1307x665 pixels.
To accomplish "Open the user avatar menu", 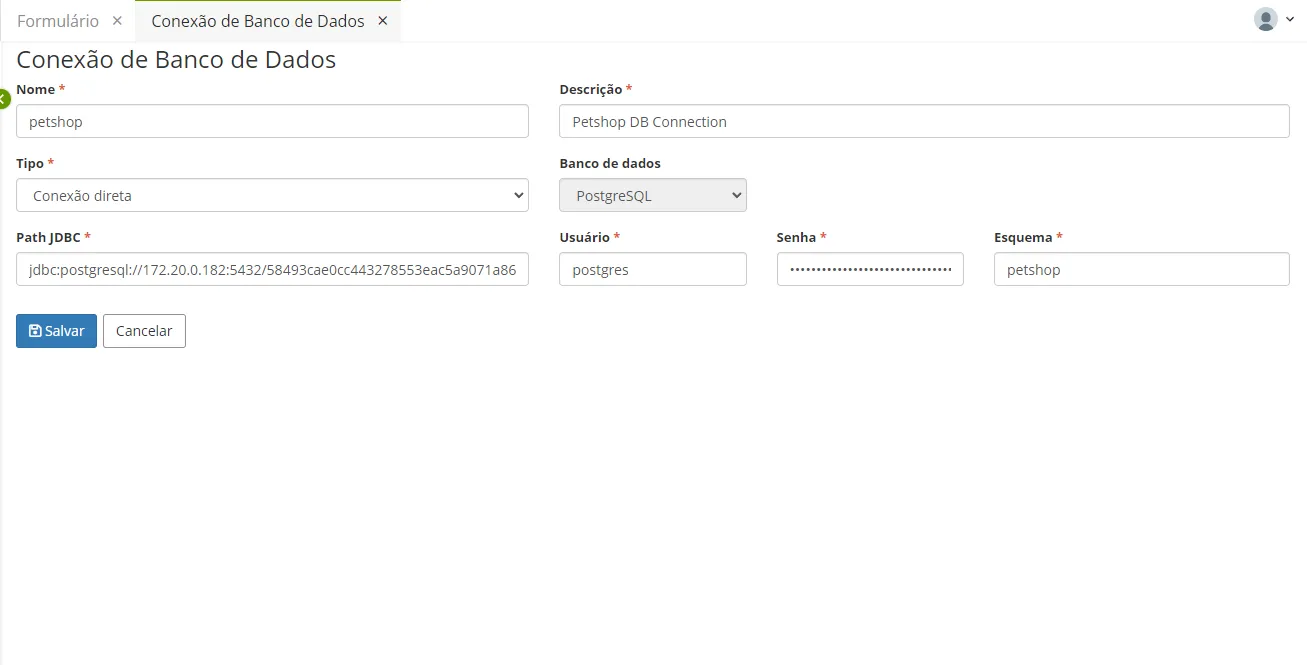I will pyautogui.click(x=1273, y=19).
